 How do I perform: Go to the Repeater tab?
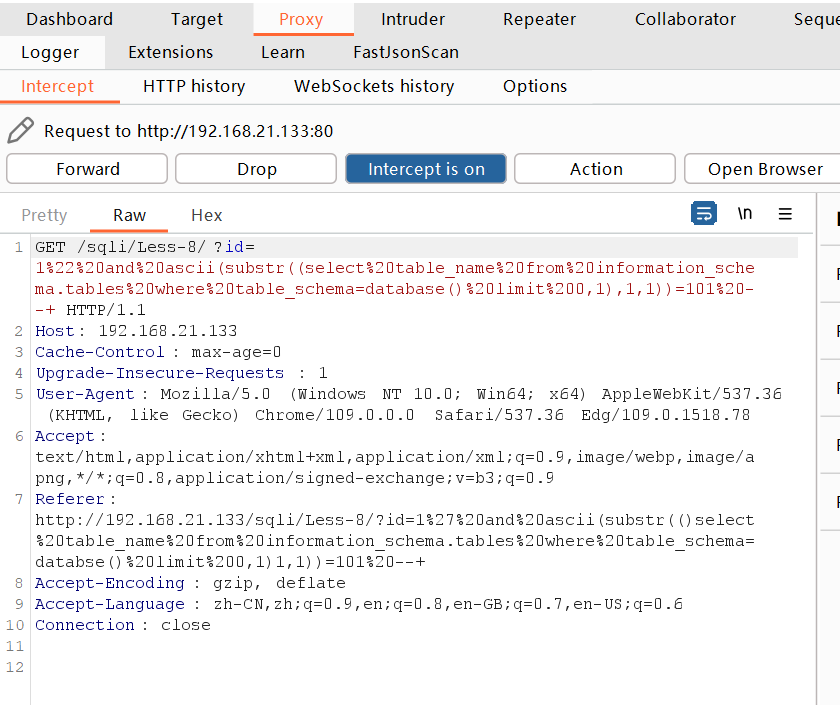539,19
